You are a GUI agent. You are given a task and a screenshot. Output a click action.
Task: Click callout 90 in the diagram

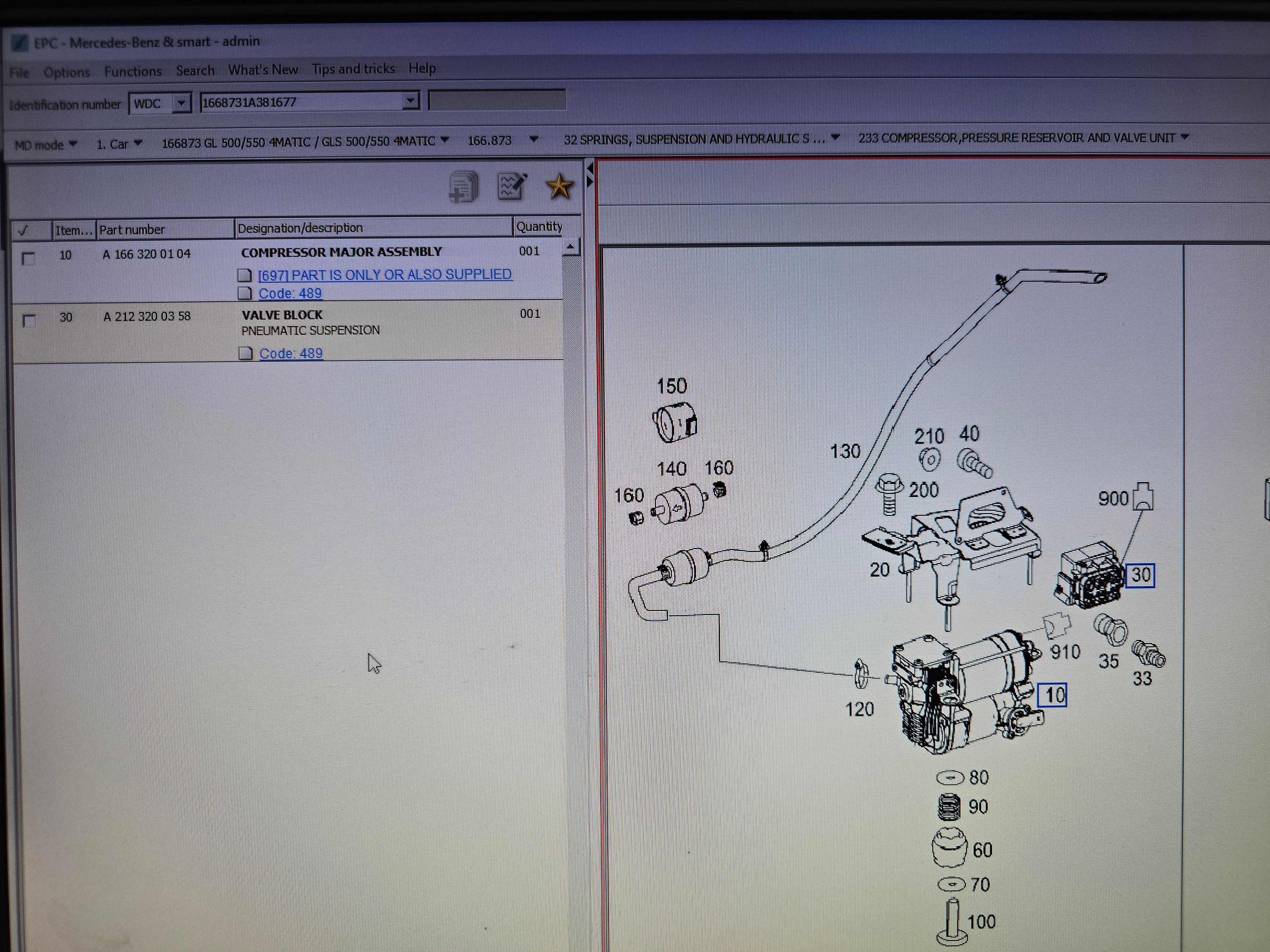[x=978, y=807]
